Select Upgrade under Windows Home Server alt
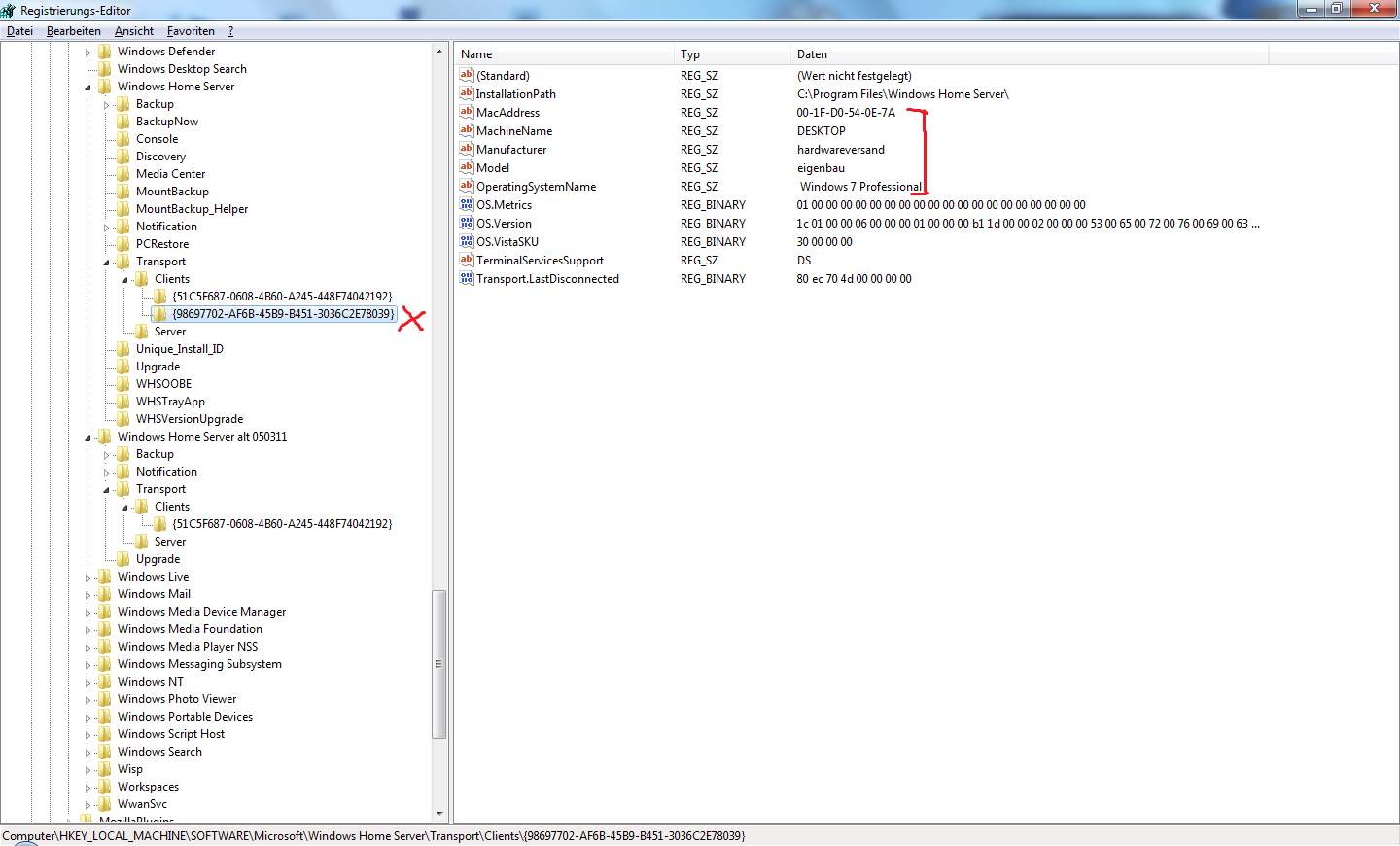The height and width of the screenshot is (846, 1400). tap(157, 559)
